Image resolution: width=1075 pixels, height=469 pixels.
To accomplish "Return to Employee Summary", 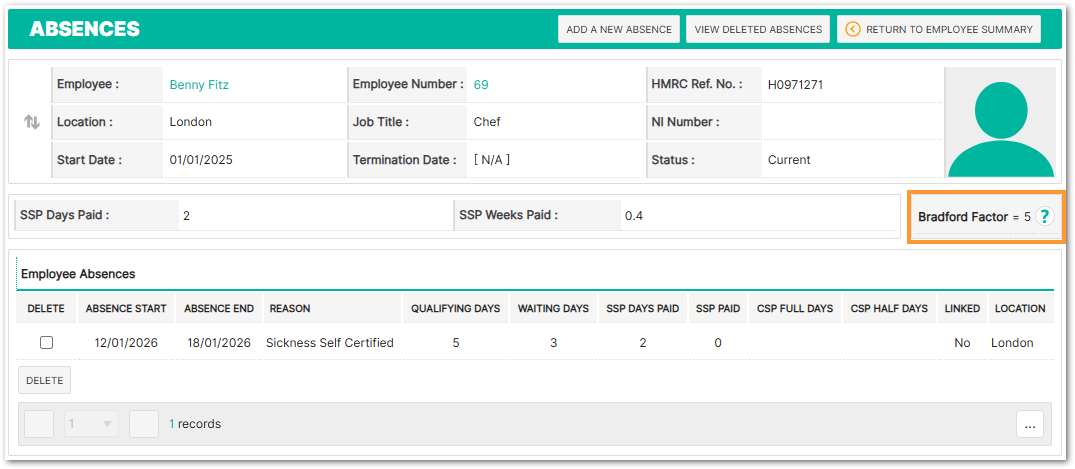I will coord(939,29).
